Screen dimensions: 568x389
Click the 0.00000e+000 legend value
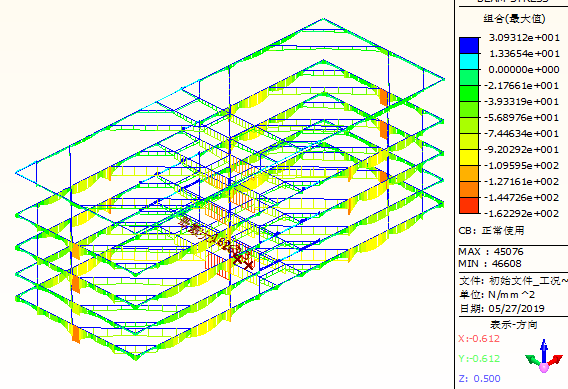[524, 69]
